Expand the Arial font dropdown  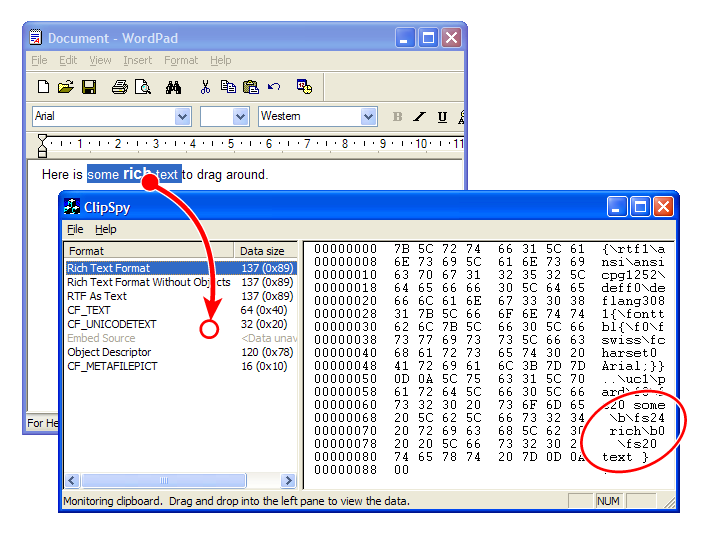pos(182,117)
